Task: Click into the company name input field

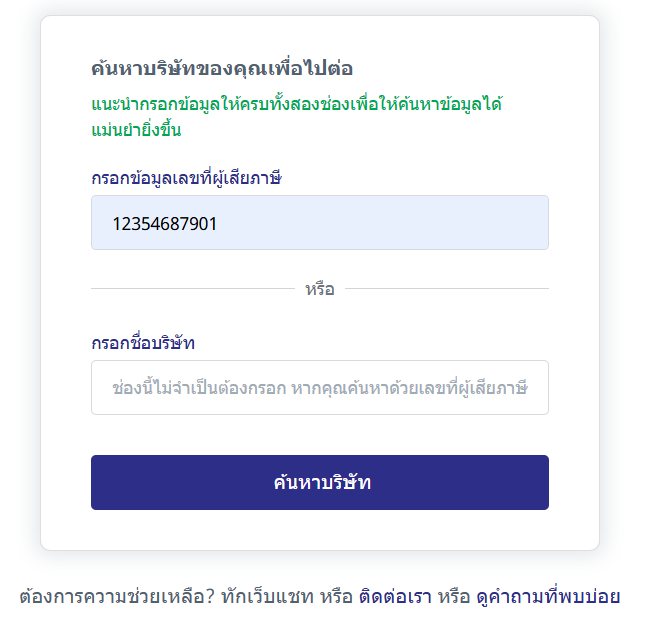Action: (x=319, y=387)
